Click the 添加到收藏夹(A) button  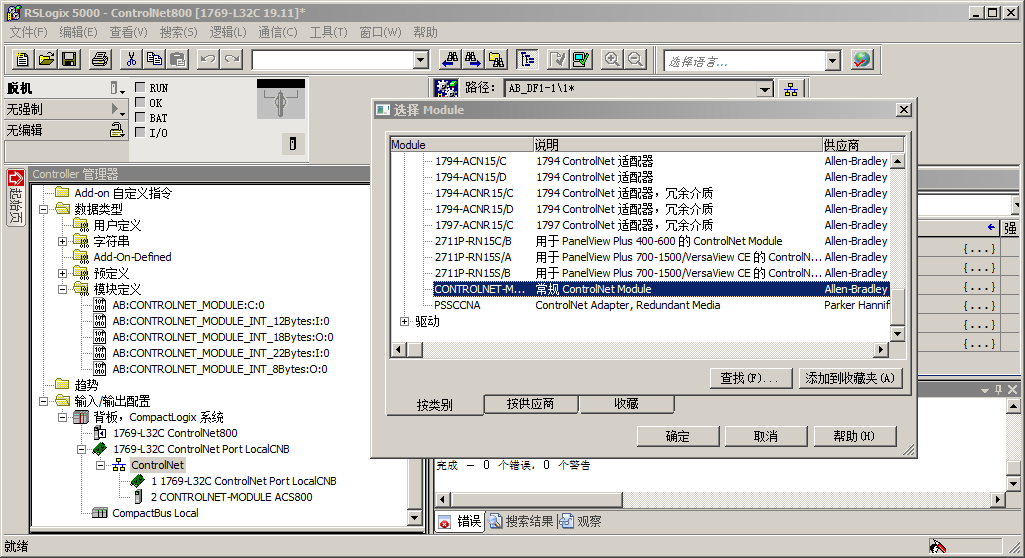[851, 378]
